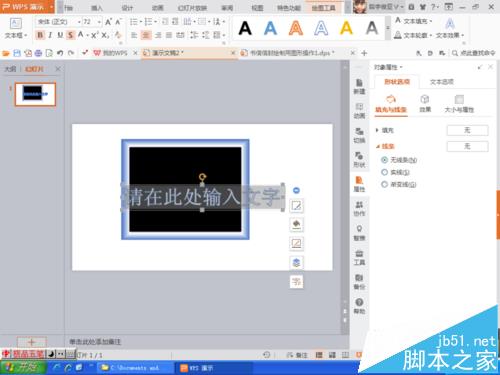Viewport: 500px width, 375px height.
Task: Click the WPS 演示 application menu button
Action: [x=27, y=7]
